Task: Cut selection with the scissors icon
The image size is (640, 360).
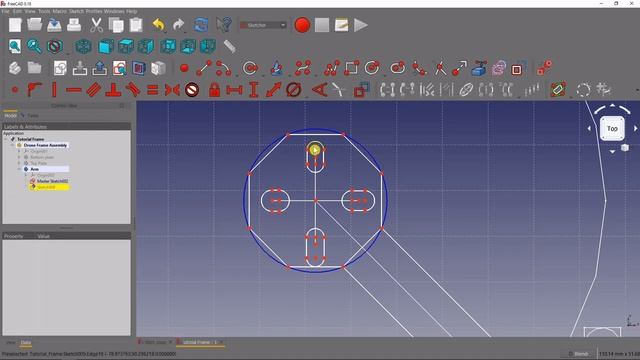Action: (96, 25)
